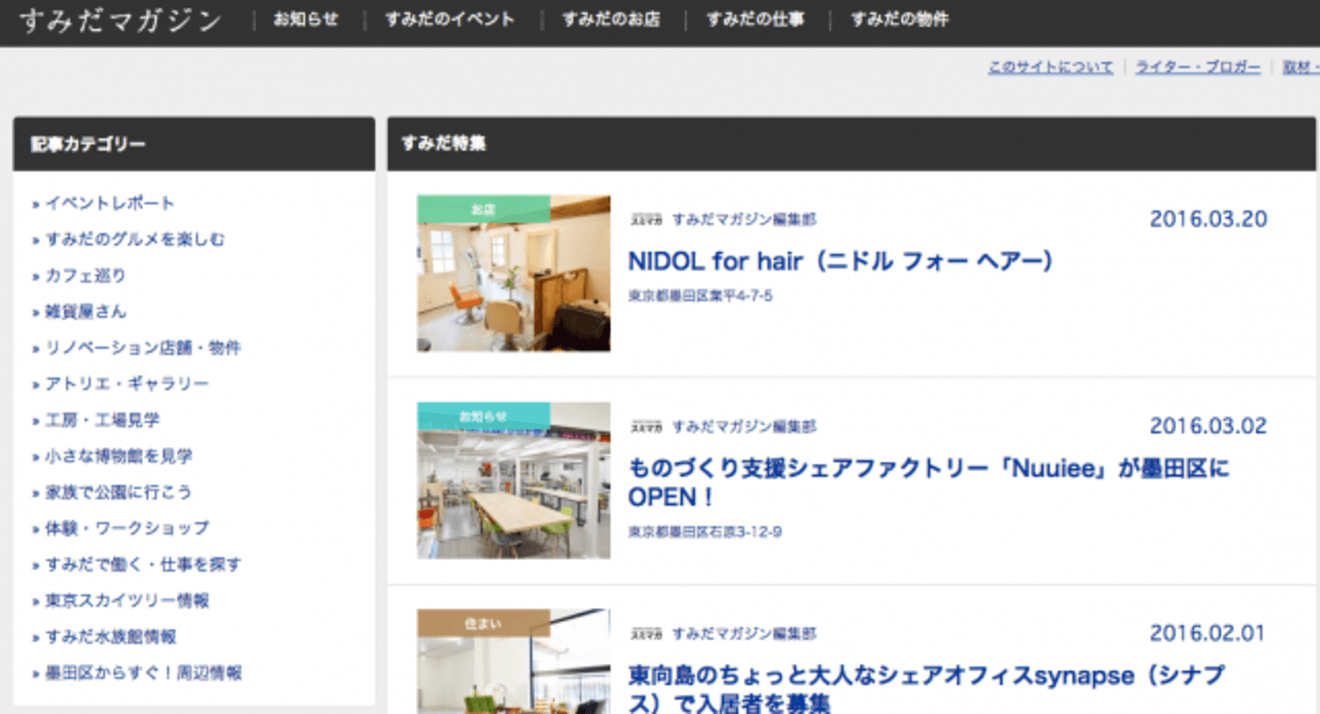Select the イベントレポート category
The image size is (1320, 714).
110,203
